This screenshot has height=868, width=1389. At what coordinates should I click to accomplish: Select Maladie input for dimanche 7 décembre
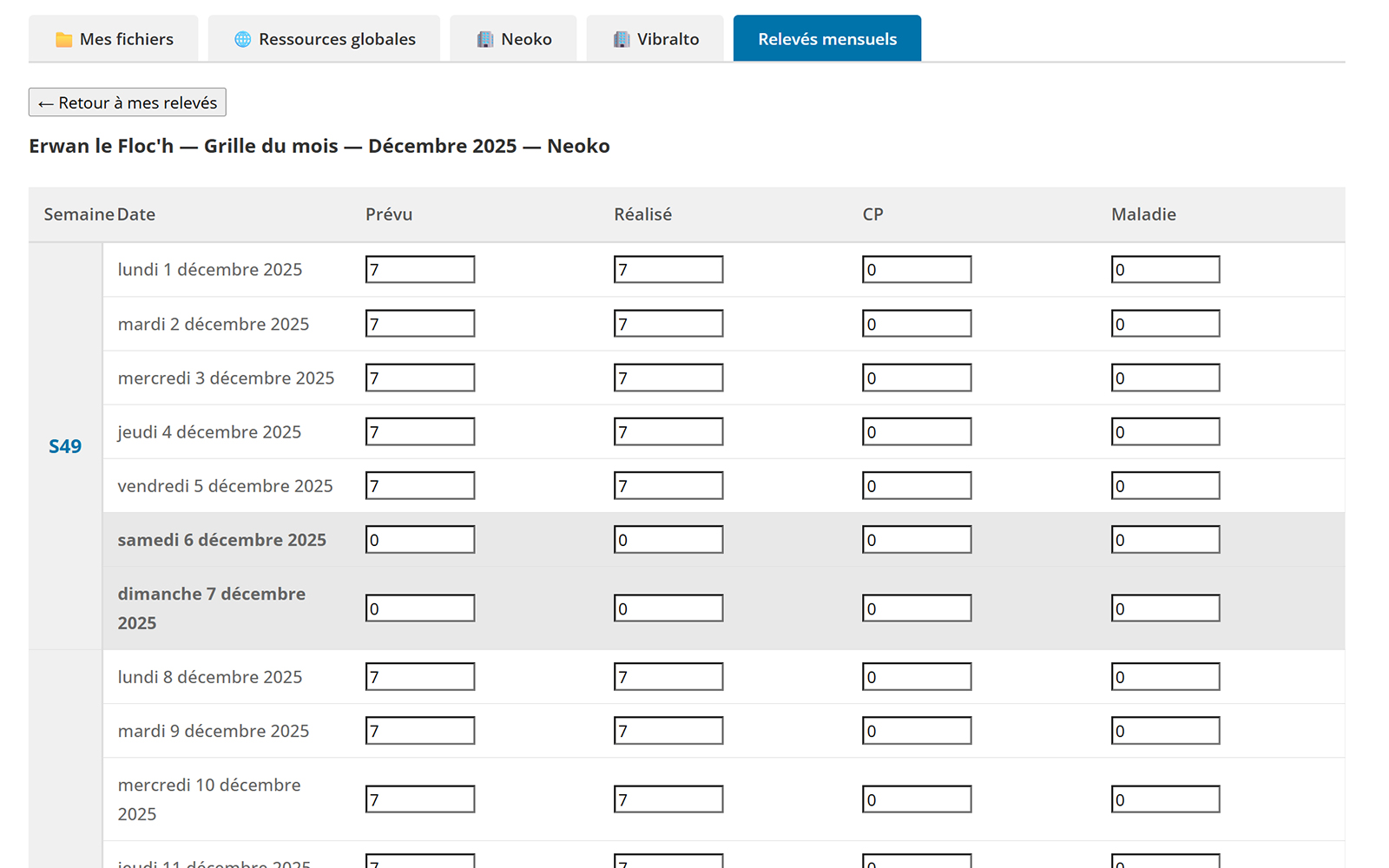[1166, 608]
